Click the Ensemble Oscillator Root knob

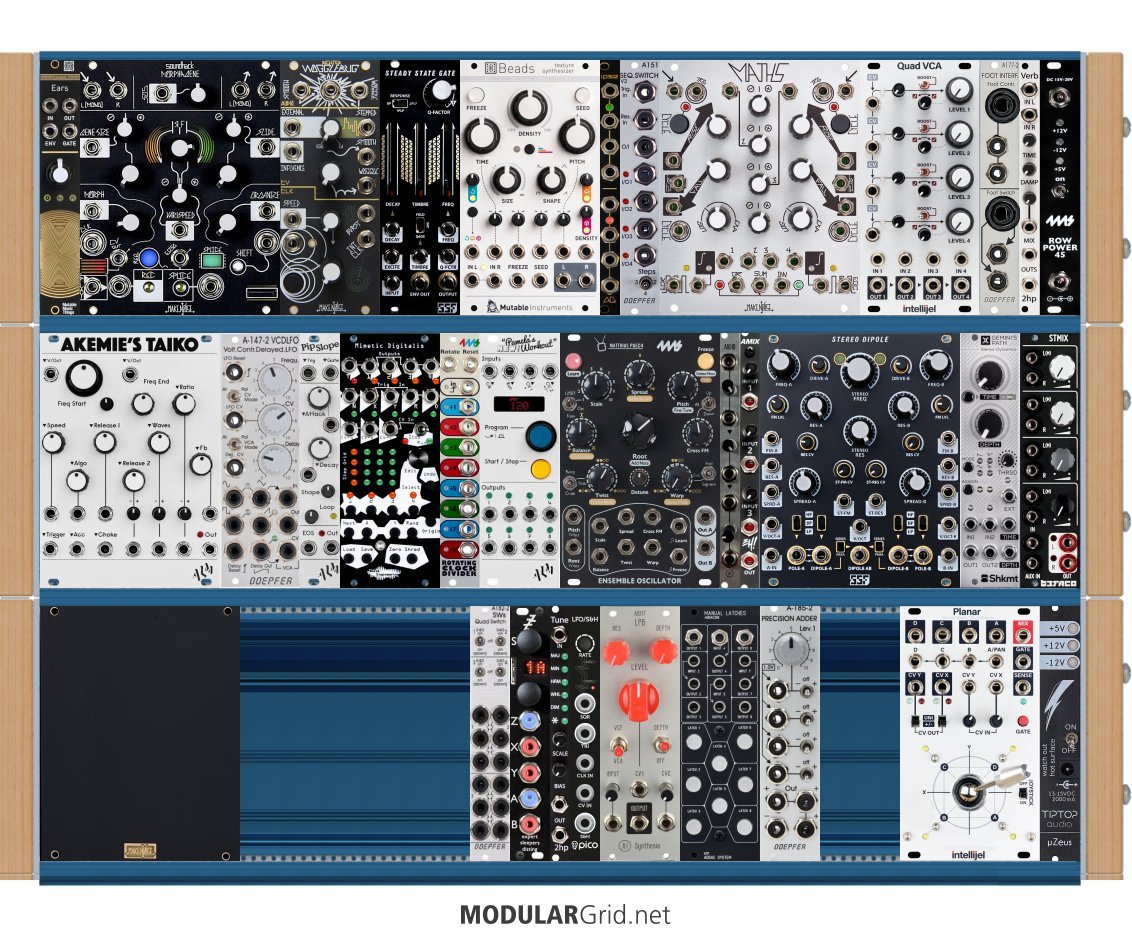pos(638,431)
